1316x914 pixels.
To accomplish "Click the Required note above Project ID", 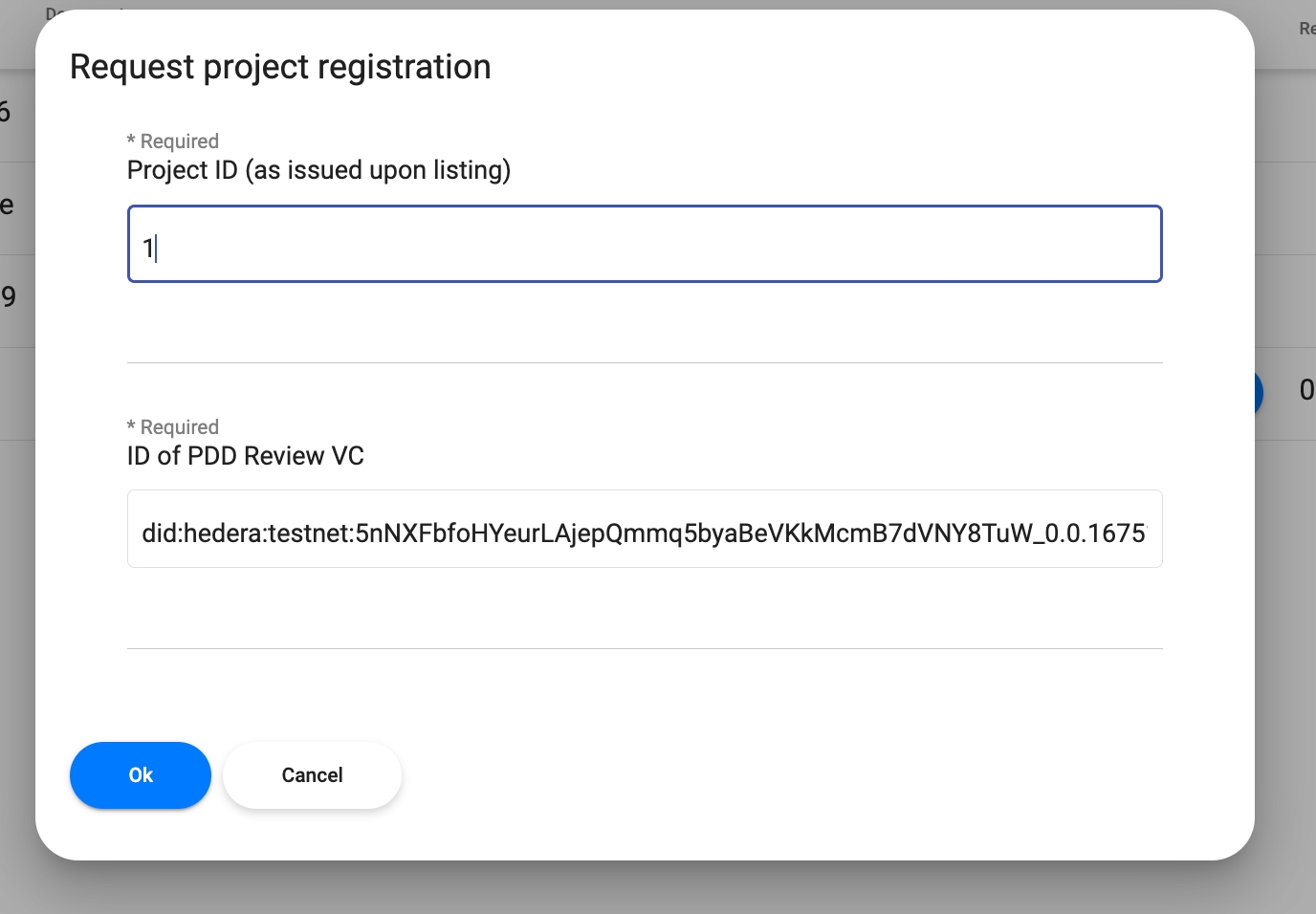I will click(x=173, y=141).
